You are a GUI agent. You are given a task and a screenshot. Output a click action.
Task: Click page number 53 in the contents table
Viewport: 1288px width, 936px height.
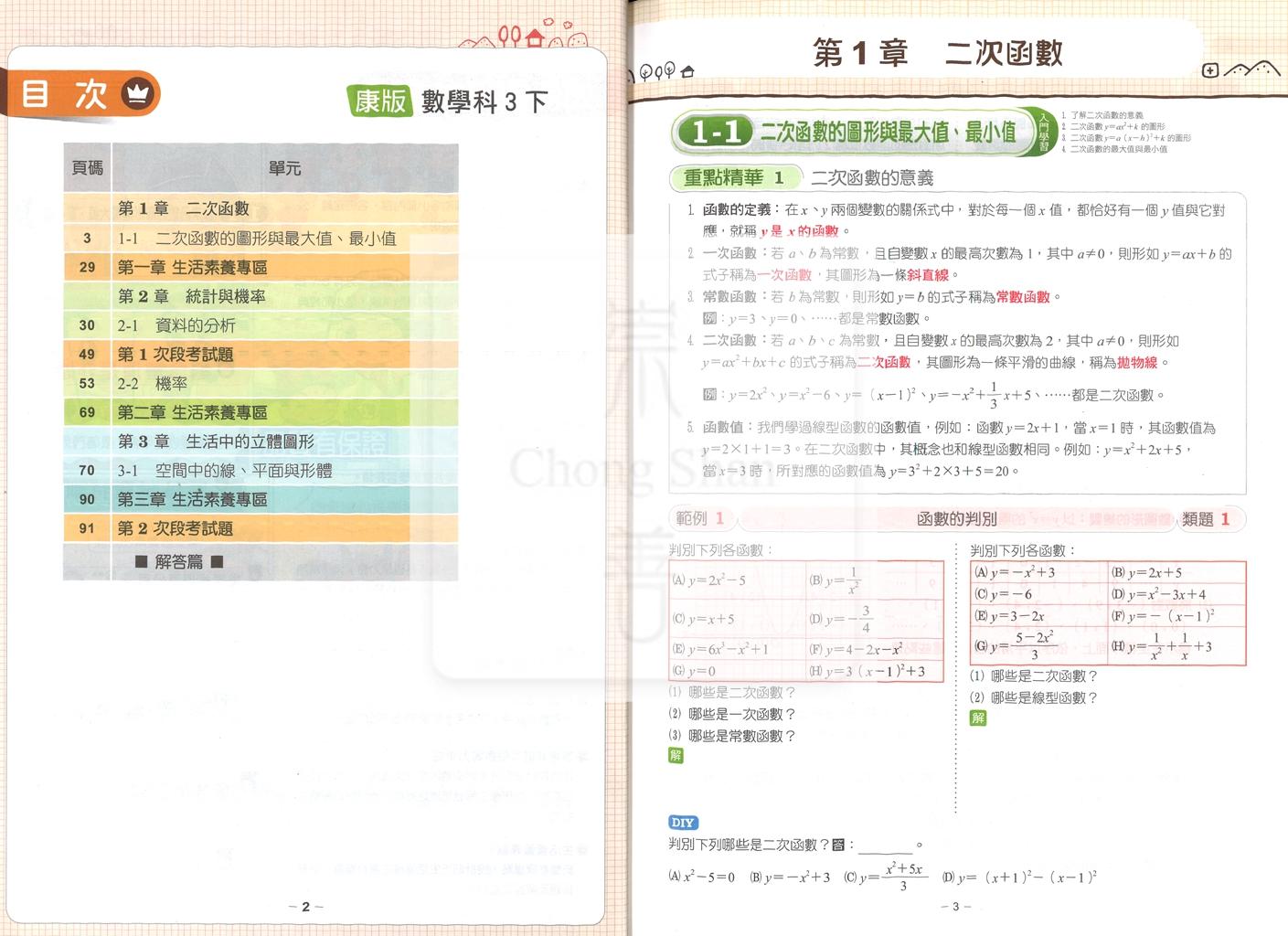pos(87,383)
